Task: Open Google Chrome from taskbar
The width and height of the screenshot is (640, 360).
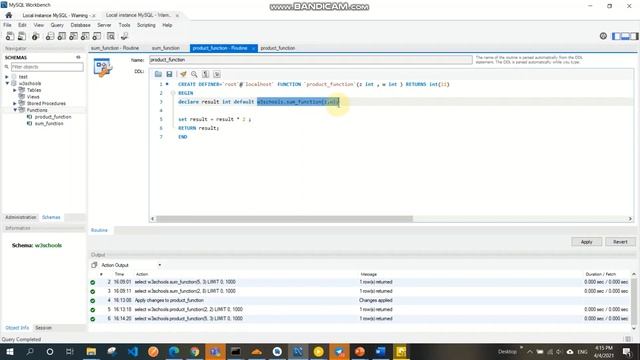Action: tap(195, 351)
